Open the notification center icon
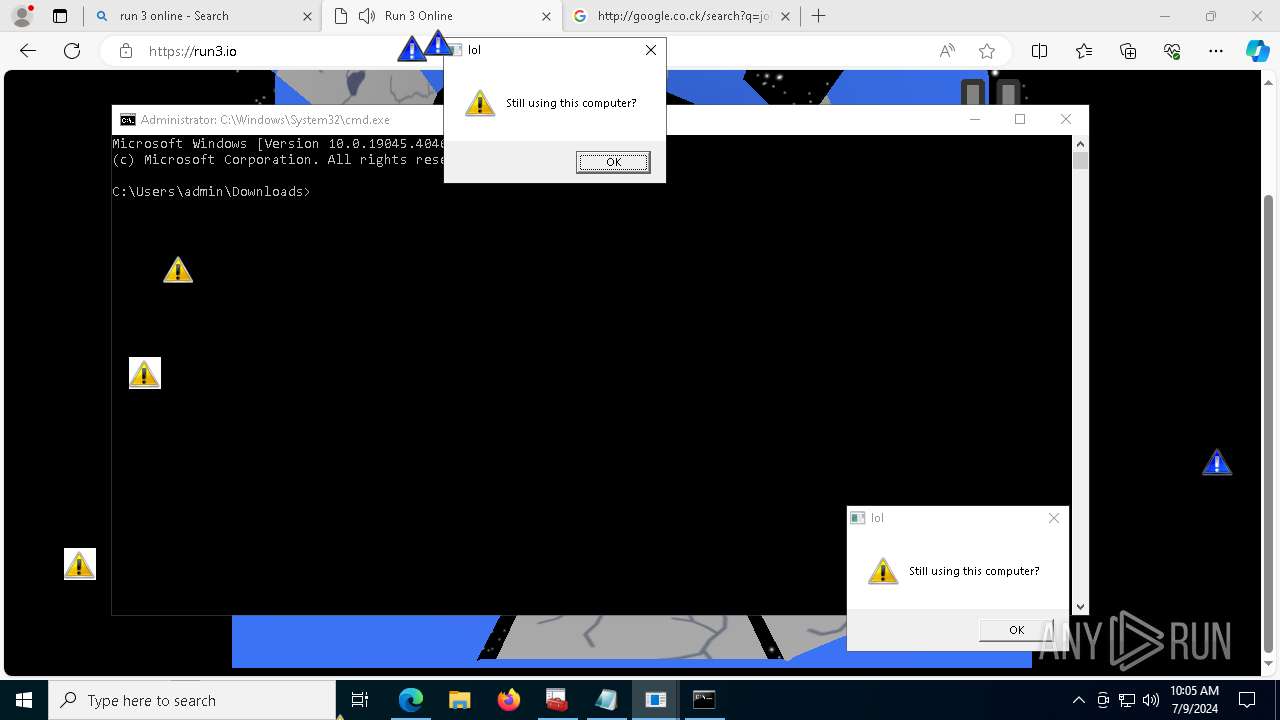This screenshot has height=720, width=1280. pos(1247,700)
